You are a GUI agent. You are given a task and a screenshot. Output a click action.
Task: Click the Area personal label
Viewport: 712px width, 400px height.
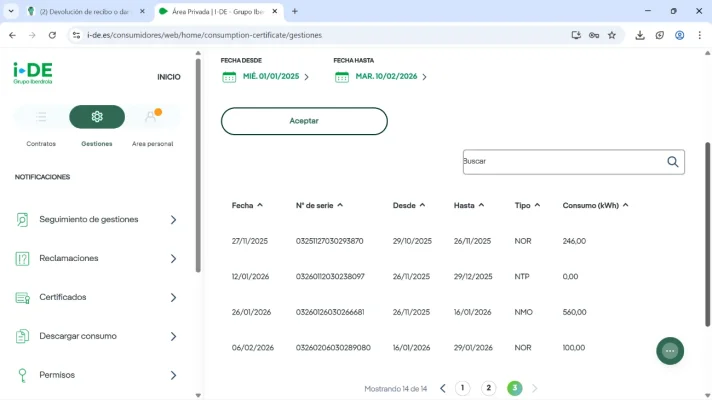[153, 144]
